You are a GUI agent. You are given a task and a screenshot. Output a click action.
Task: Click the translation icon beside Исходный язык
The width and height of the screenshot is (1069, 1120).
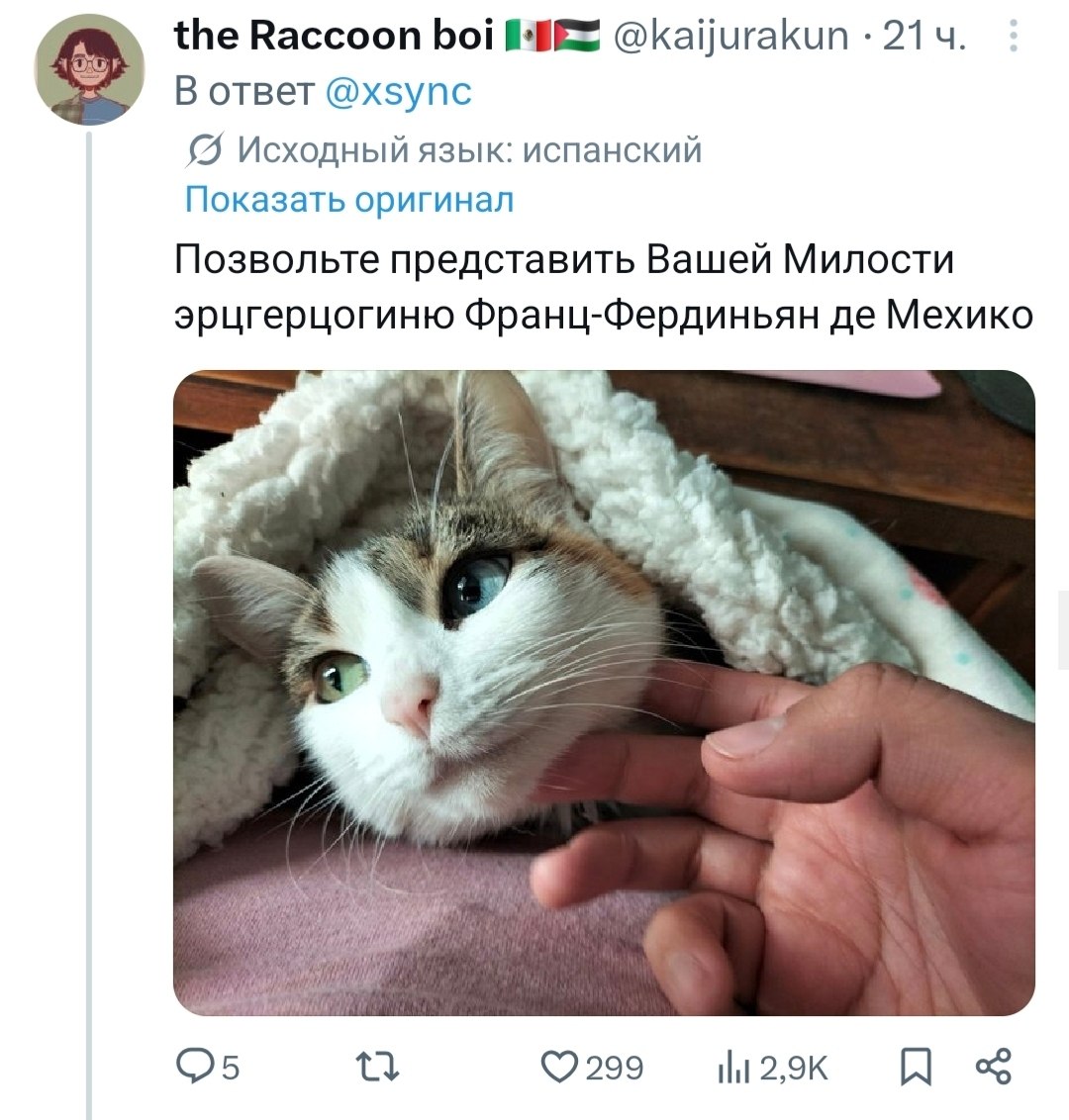[x=204, y=151]
